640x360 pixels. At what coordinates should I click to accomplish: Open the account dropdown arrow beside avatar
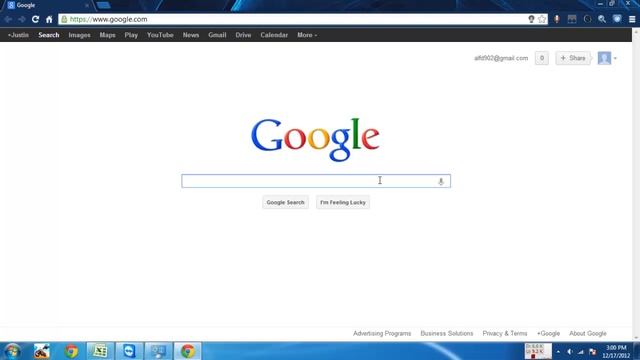[x=615, y=58]
